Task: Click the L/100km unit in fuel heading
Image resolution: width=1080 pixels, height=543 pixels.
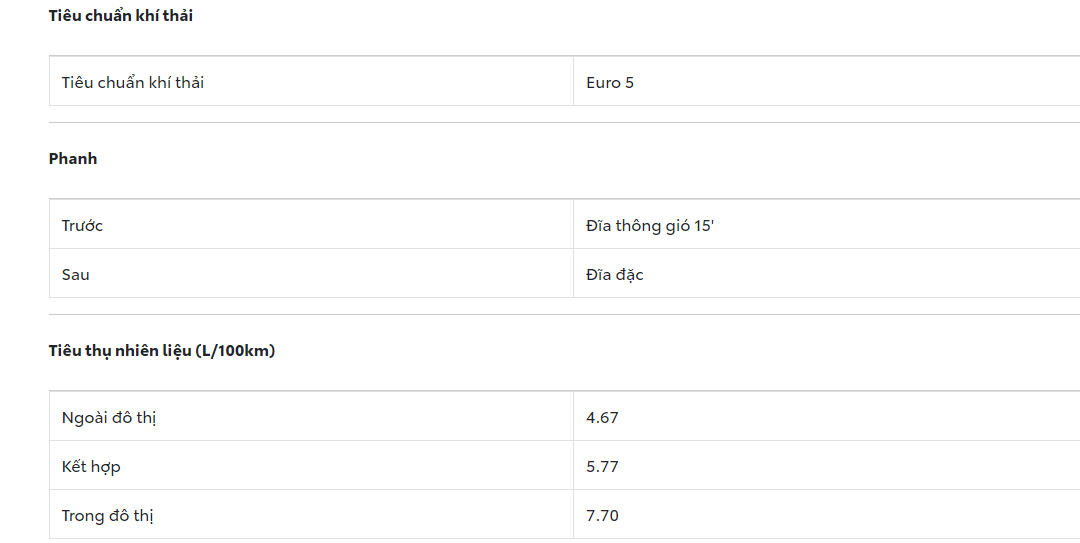Action: (x=235, y=351)
